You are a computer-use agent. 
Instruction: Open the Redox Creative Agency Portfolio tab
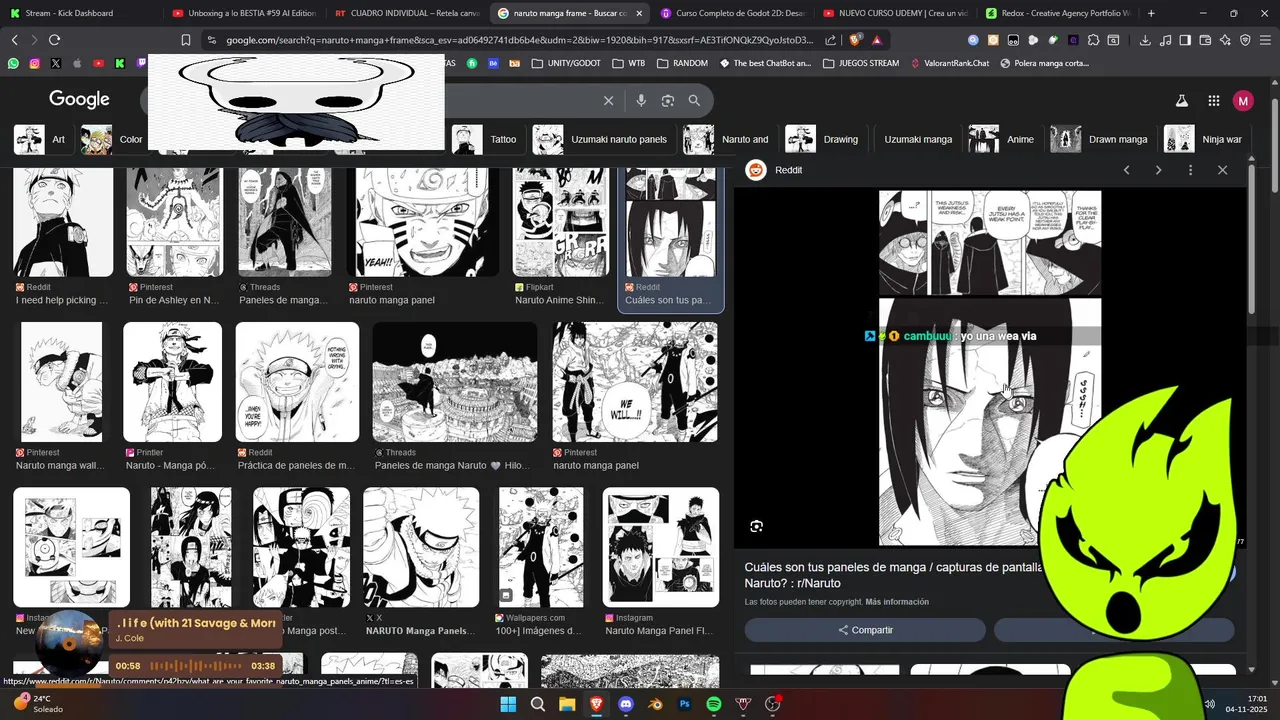coord(1059,13)
